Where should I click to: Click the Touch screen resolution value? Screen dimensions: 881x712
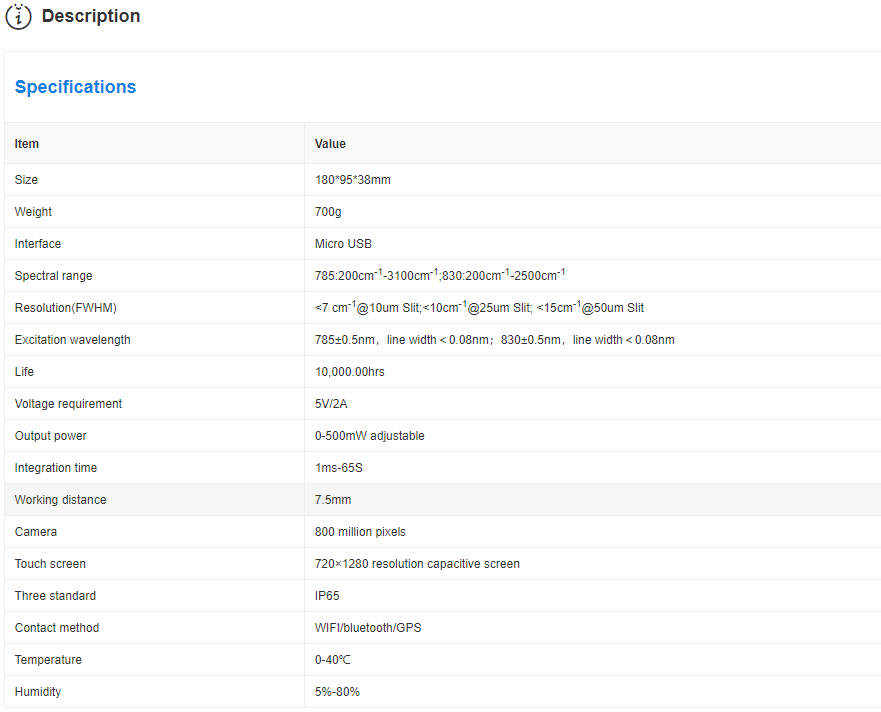pos(417,564)
